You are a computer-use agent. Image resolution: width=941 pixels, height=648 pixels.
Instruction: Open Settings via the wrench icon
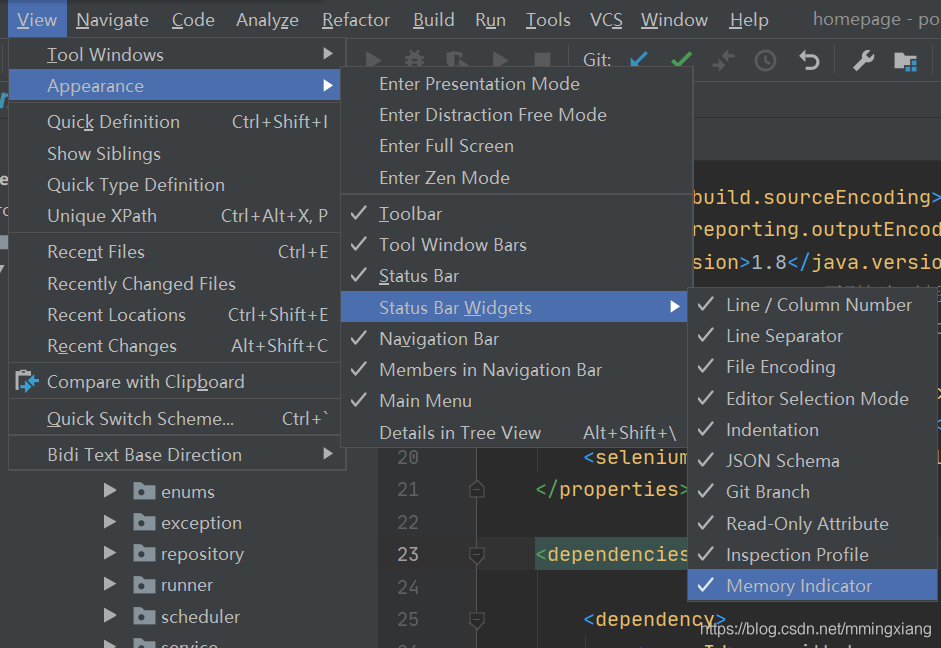[864, 61]
